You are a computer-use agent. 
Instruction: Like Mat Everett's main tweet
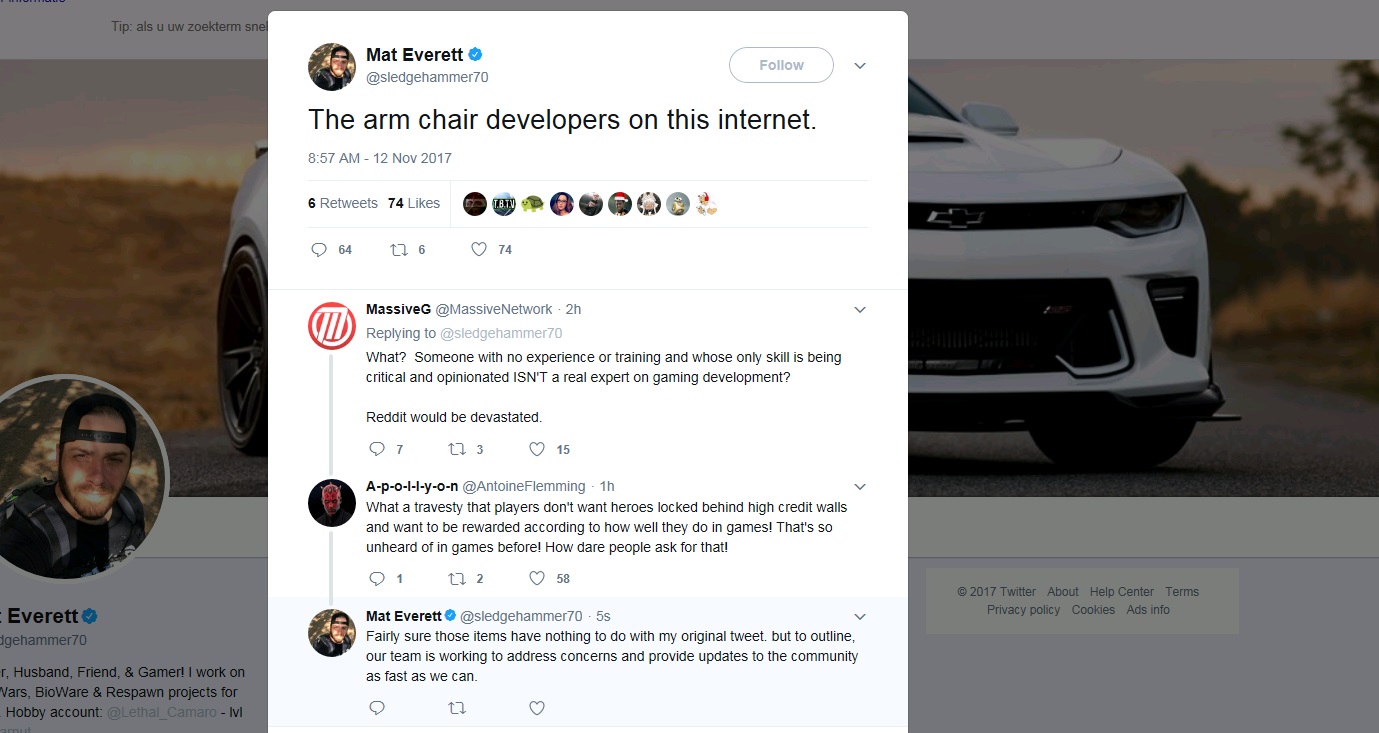click(x=479, y=250)
